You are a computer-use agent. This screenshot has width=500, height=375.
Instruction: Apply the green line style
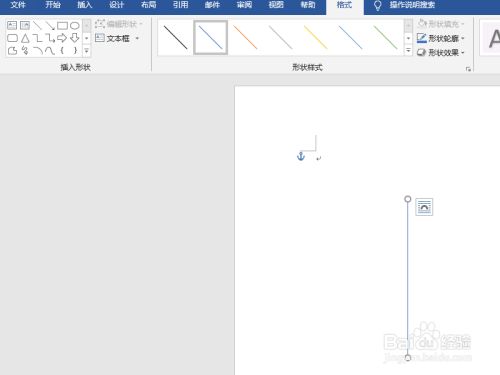point(386,37)
